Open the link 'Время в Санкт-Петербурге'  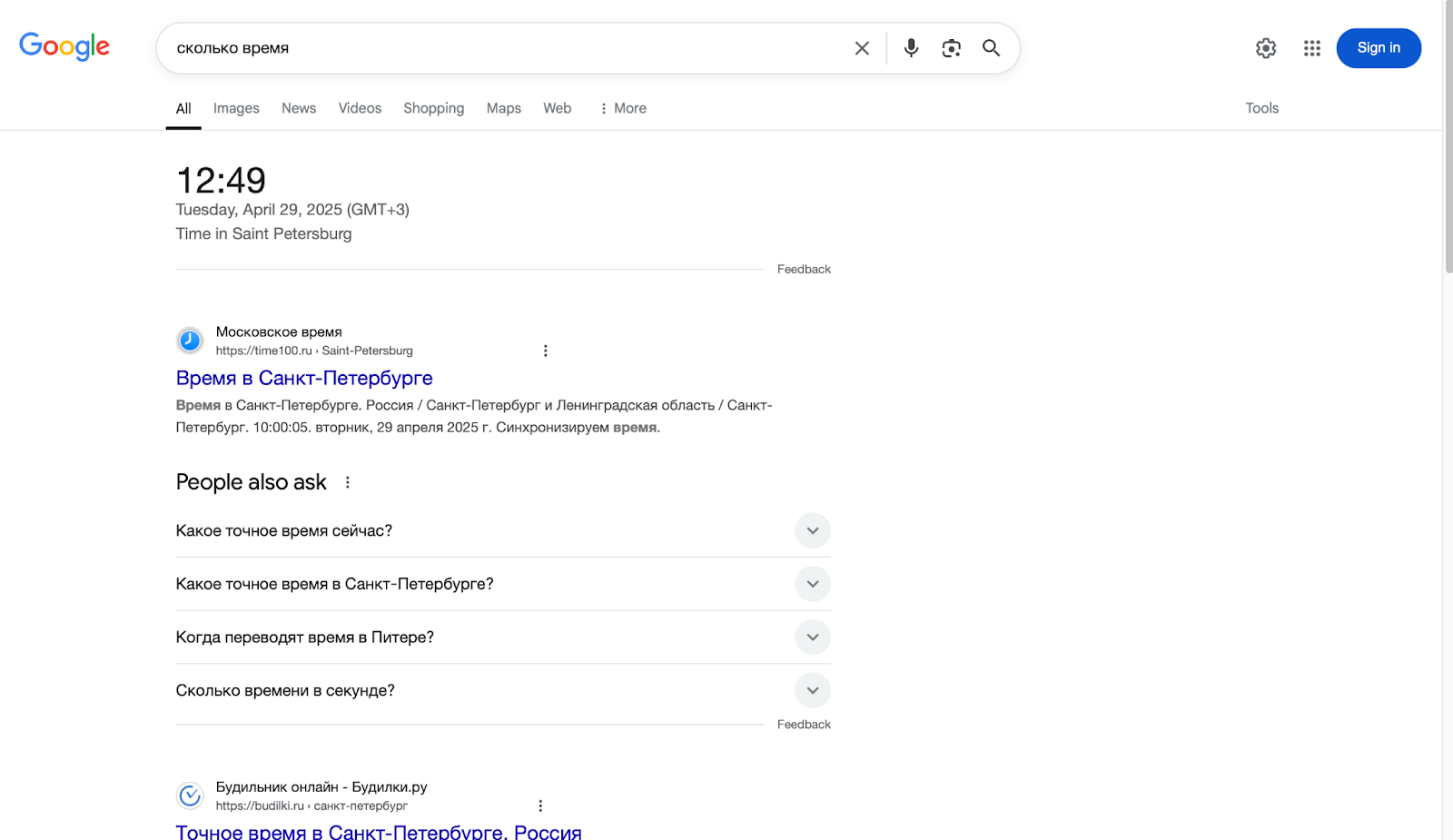[304, 378]
